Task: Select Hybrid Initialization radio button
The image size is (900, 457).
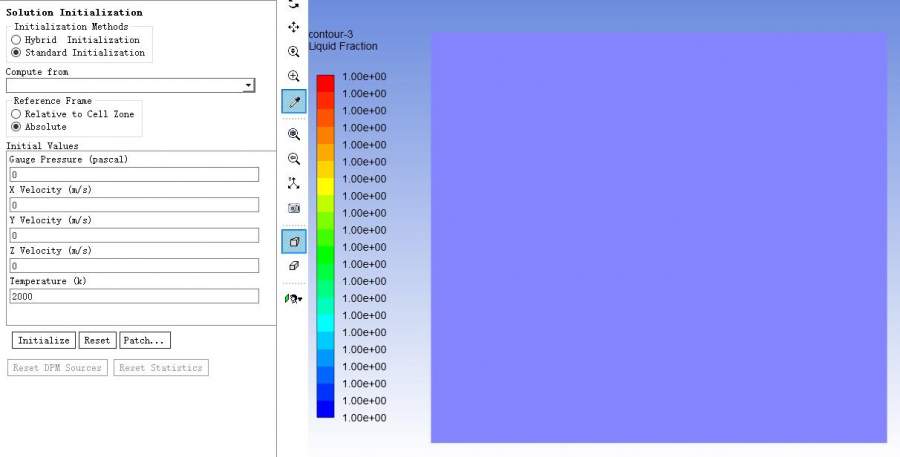Action: coord(16,40)
